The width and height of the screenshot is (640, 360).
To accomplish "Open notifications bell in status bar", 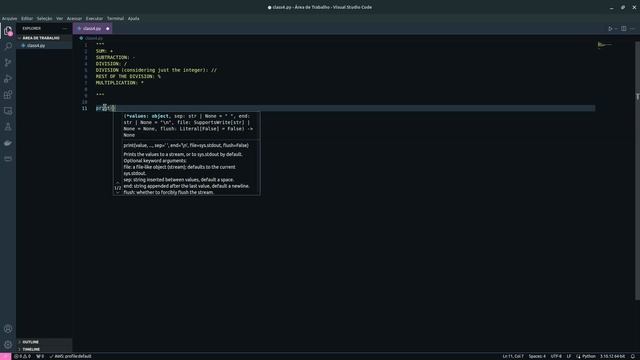I will 633,356.
